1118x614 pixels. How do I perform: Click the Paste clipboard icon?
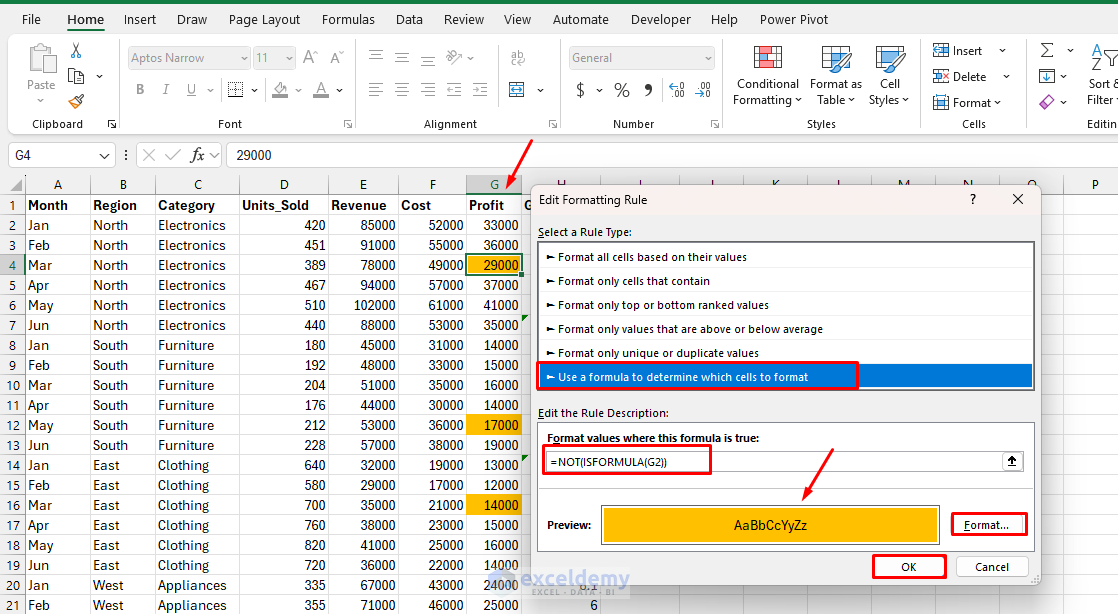[41, 58]
